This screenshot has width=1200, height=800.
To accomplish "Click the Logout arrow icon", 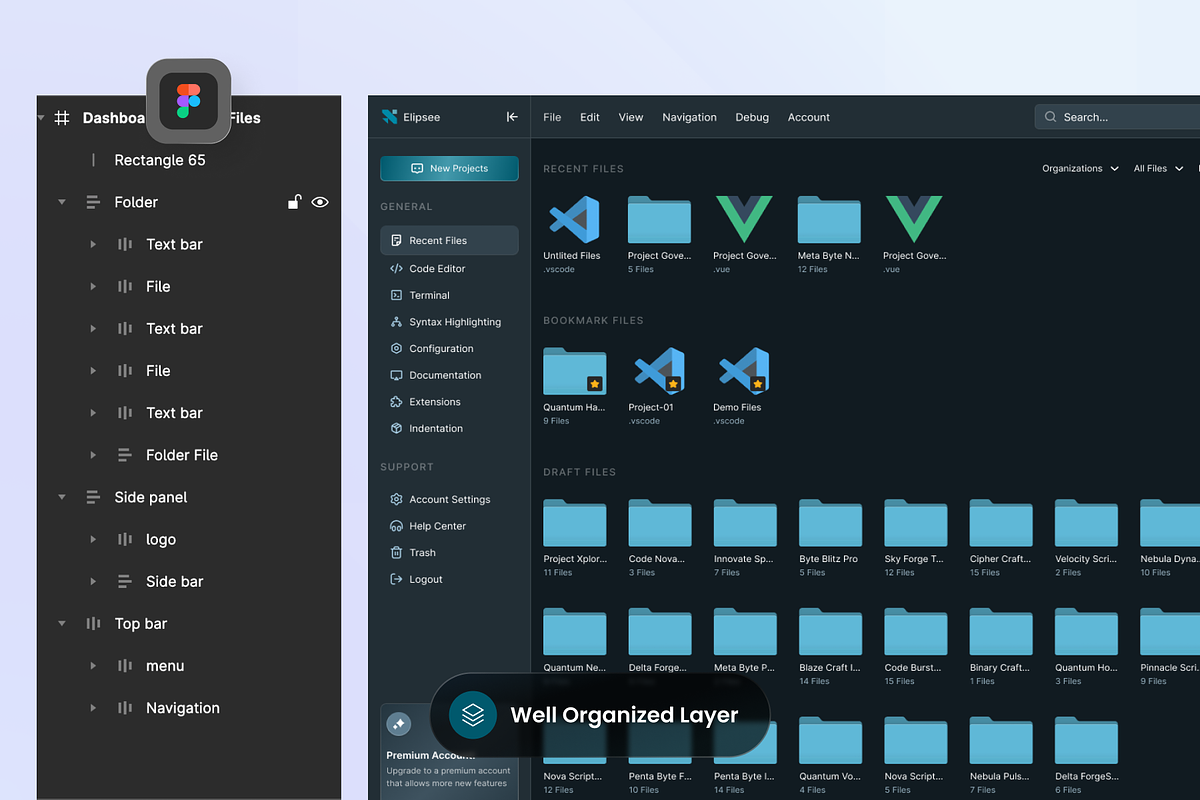I will tap(396, 579).
